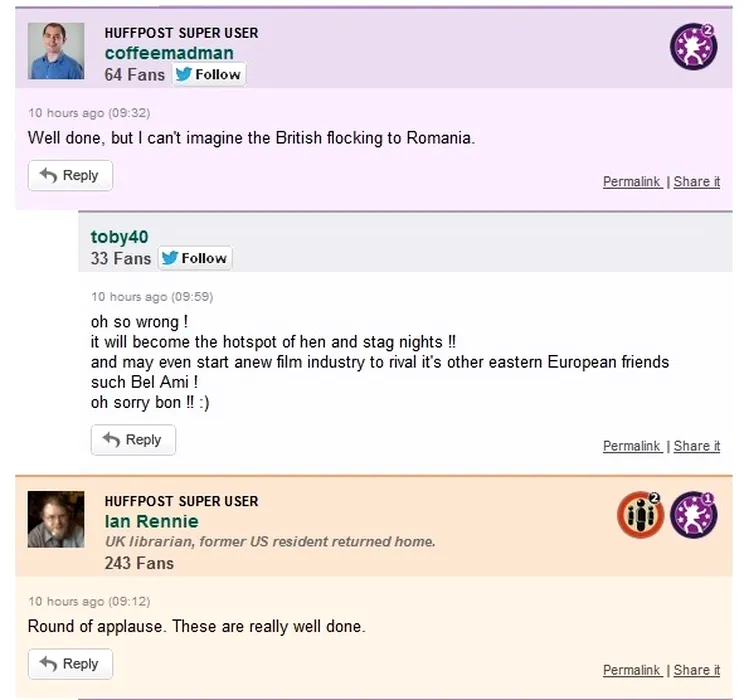
Task: Reply to Ian Rennie's comment
Action: tap(70, 664)
